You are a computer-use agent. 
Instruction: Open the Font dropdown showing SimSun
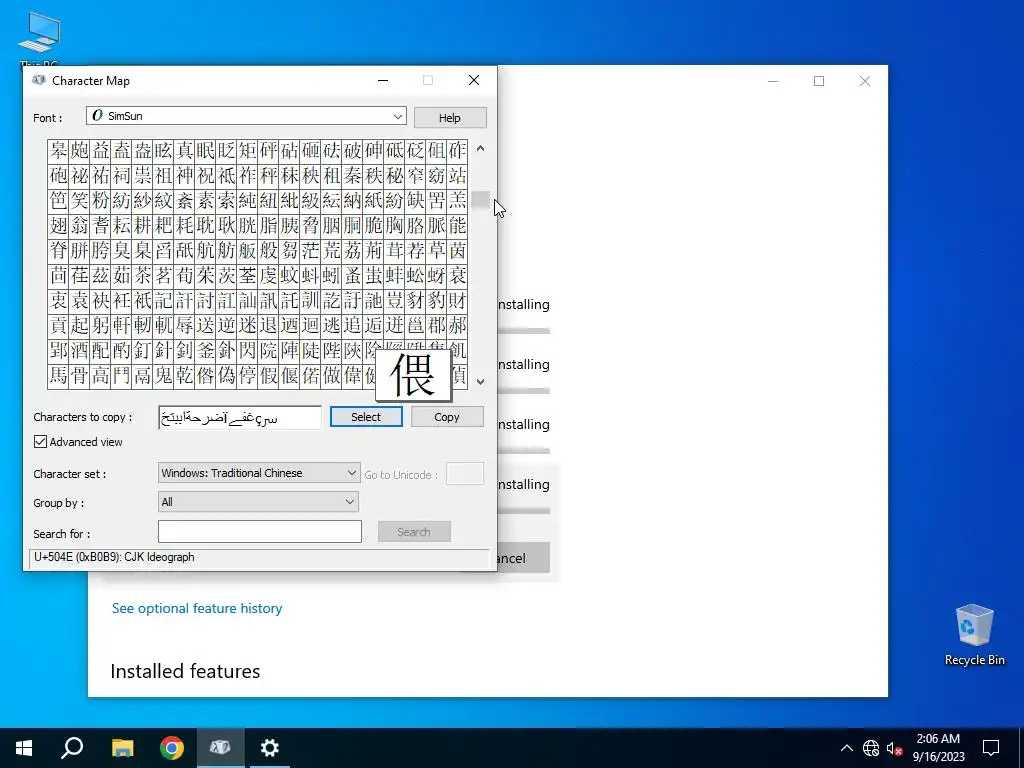tap(246, 116)
